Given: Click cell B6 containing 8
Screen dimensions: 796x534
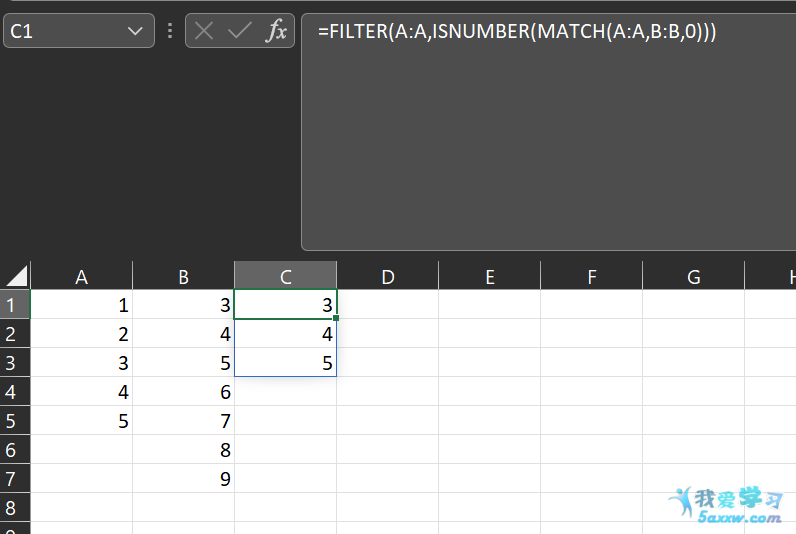Looking at the screenshot, I should (x=183, y=449).
